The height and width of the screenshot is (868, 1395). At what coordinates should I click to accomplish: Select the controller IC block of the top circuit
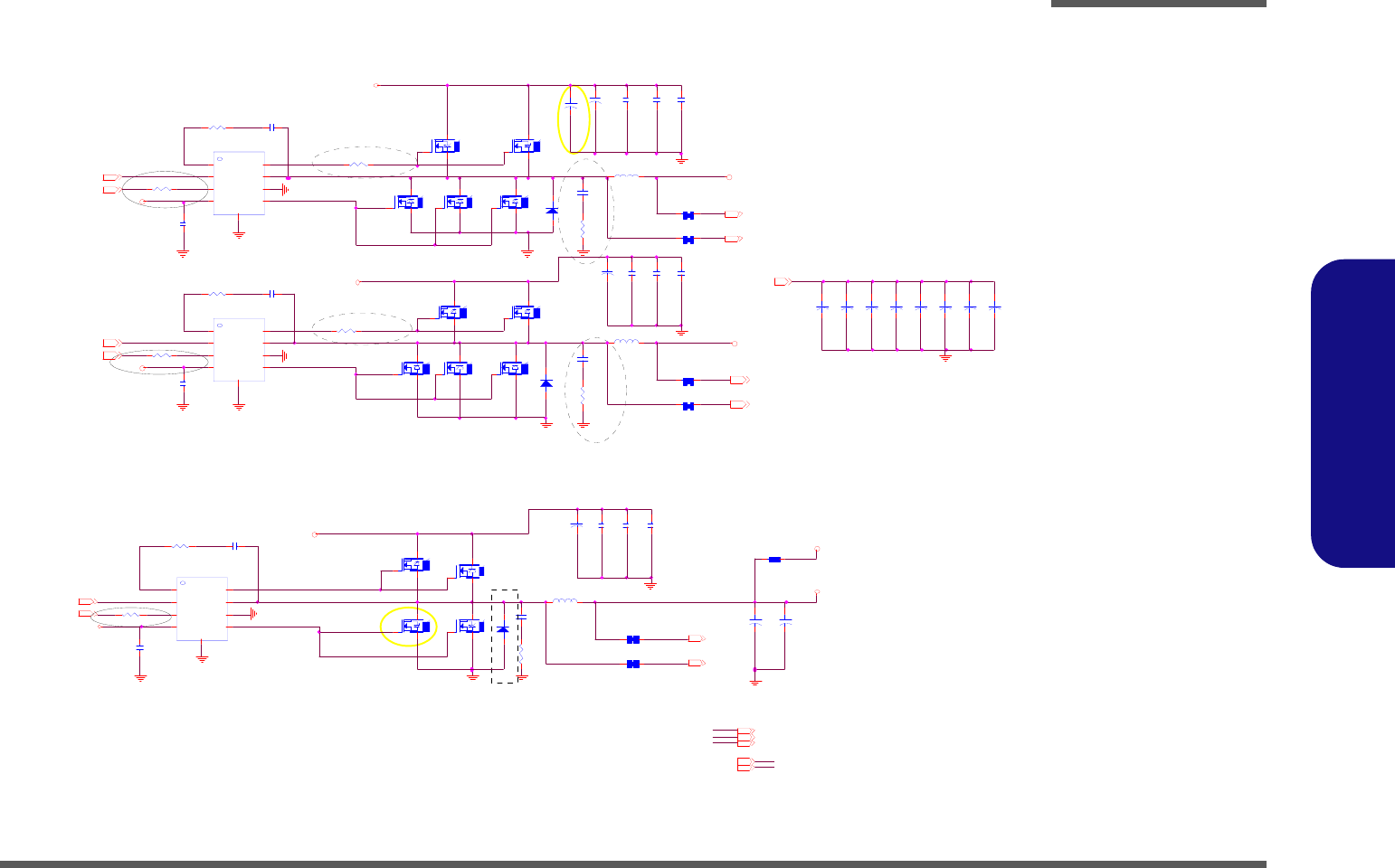[239, 183]
